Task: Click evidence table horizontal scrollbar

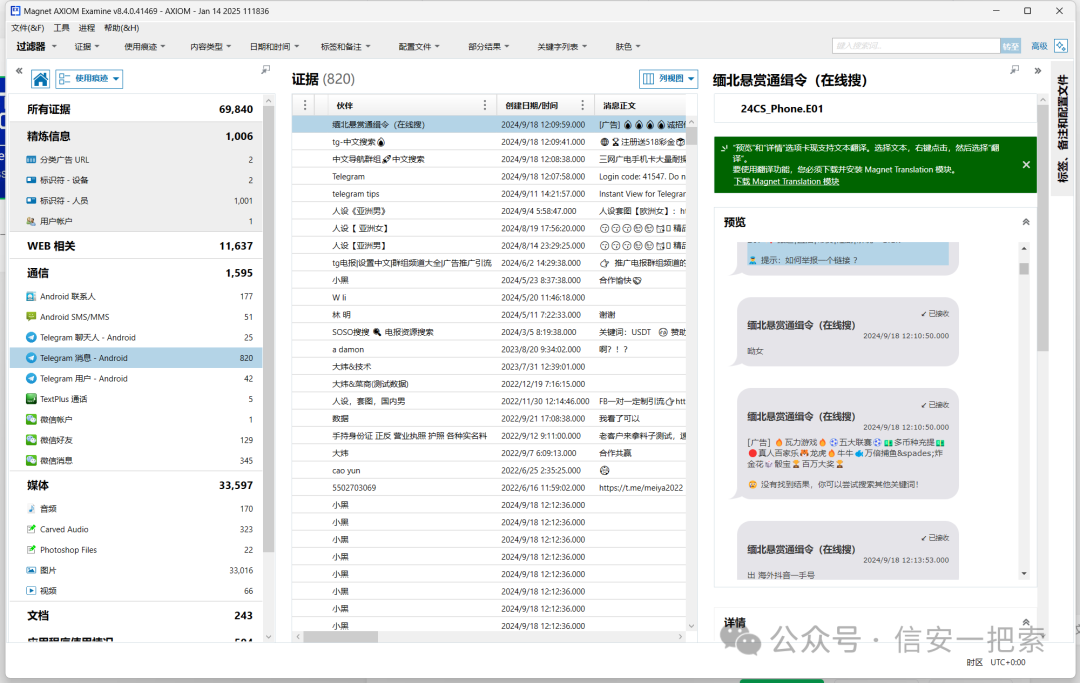Action: (x=340, y=637)
